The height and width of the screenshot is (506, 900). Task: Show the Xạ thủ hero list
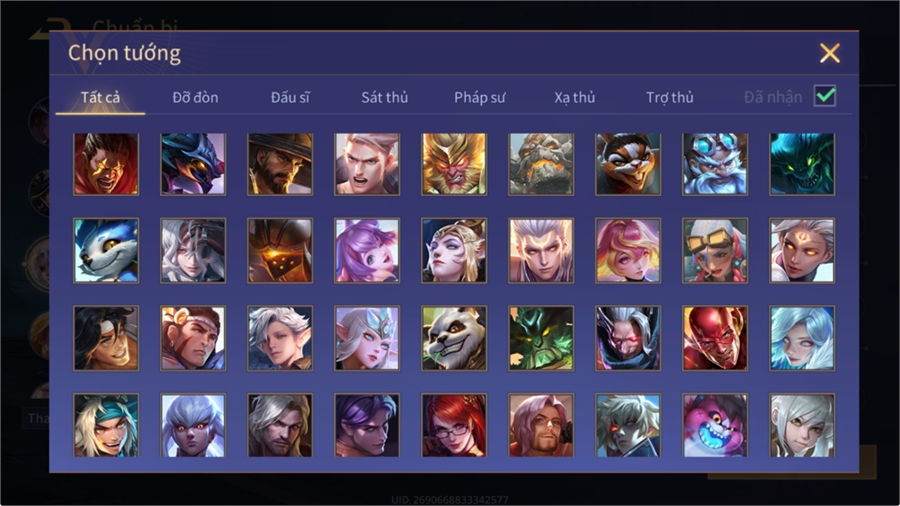(575, 98)
